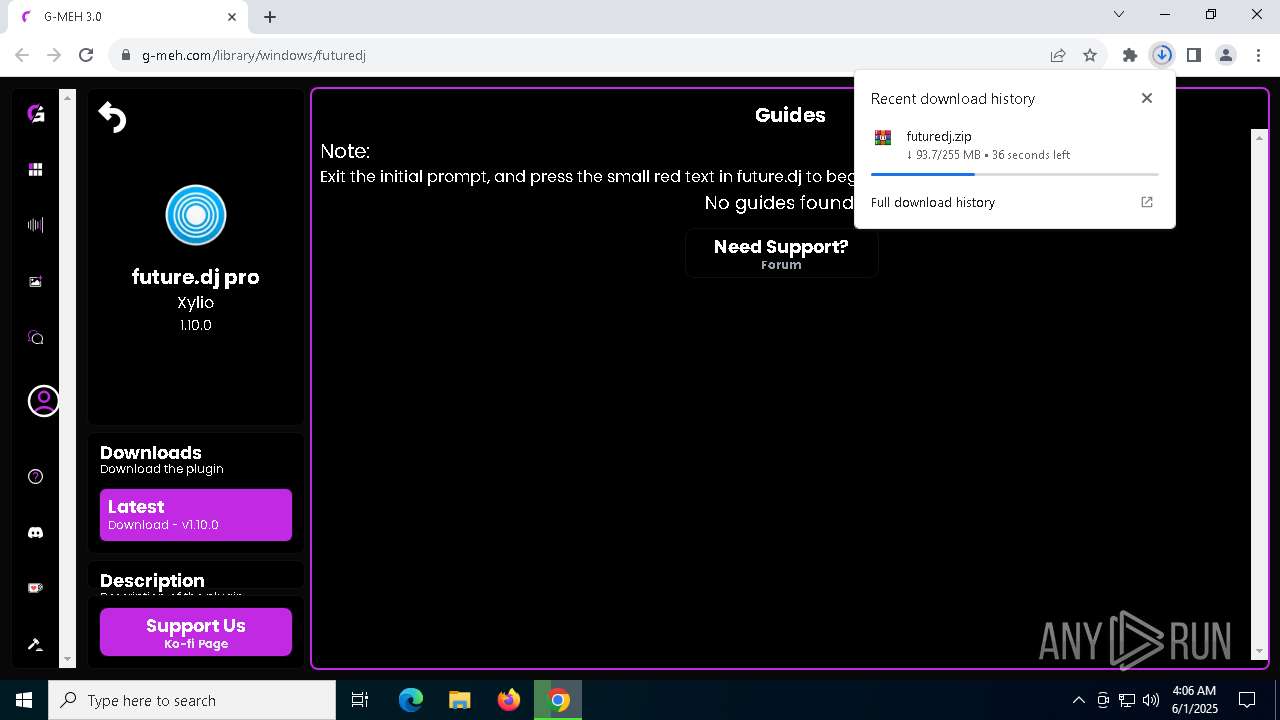Open the question mark help icon

[35, 476]
